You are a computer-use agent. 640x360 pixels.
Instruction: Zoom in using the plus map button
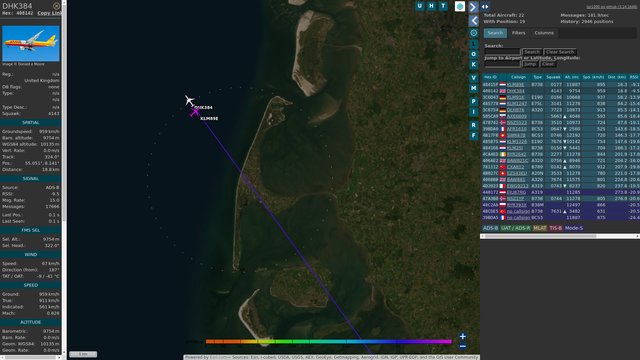tap(462, 336)
